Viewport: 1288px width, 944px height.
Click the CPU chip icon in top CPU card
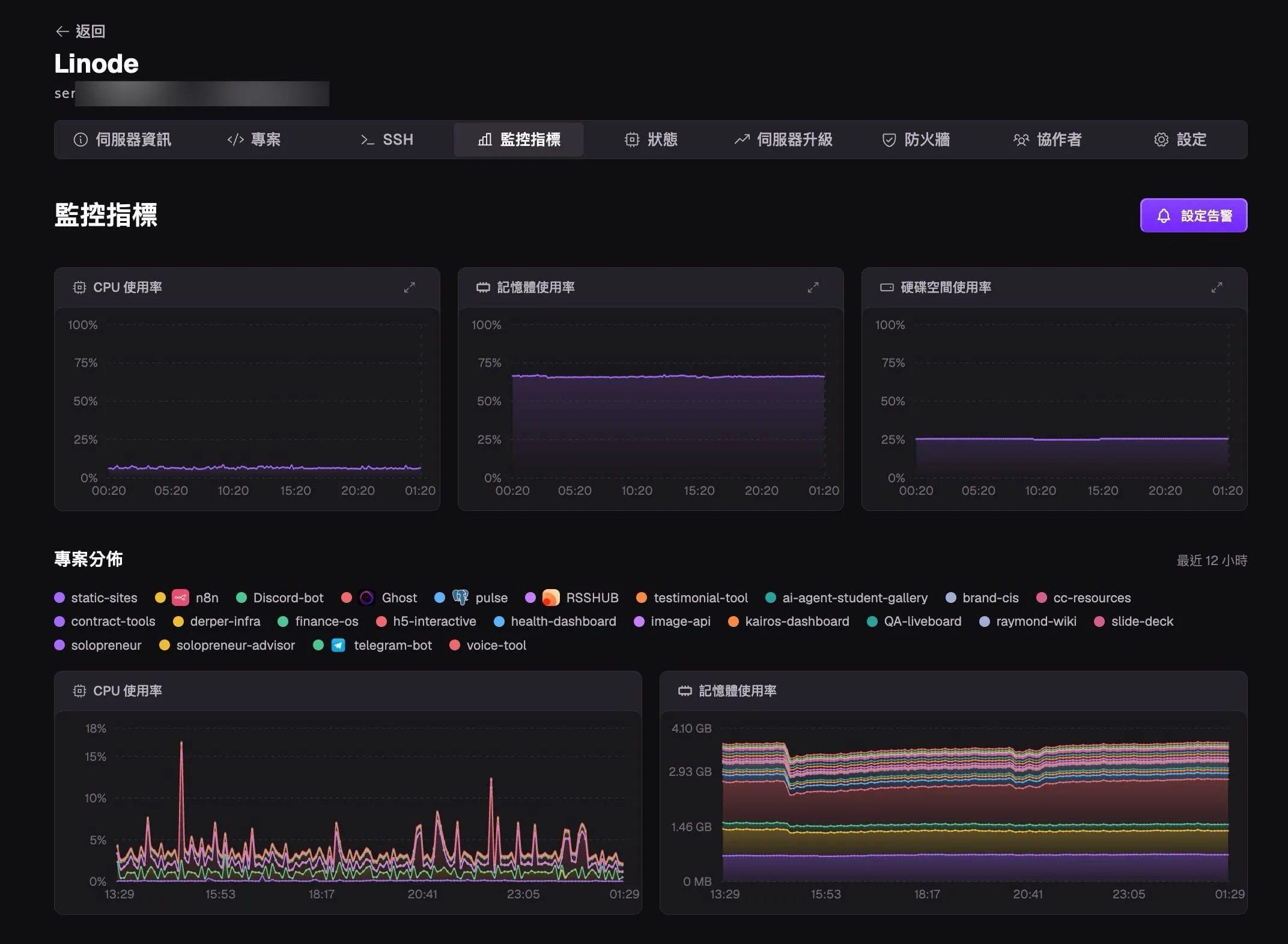pyautogui.click(x=79, y=287)
